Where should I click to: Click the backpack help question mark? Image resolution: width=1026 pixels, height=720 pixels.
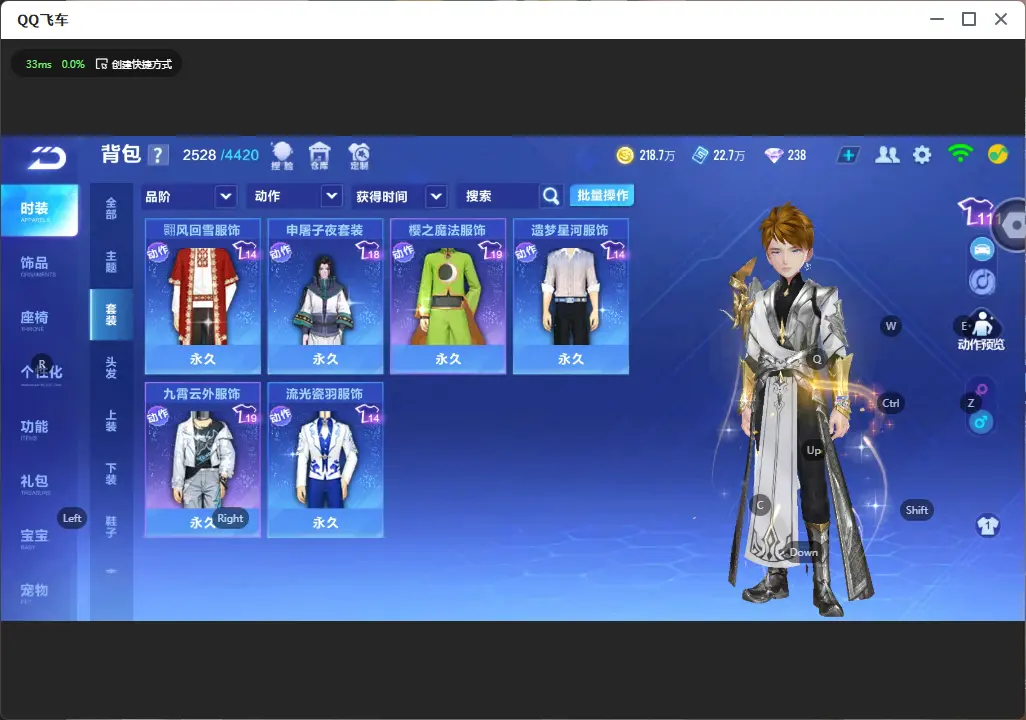[158, 155]
